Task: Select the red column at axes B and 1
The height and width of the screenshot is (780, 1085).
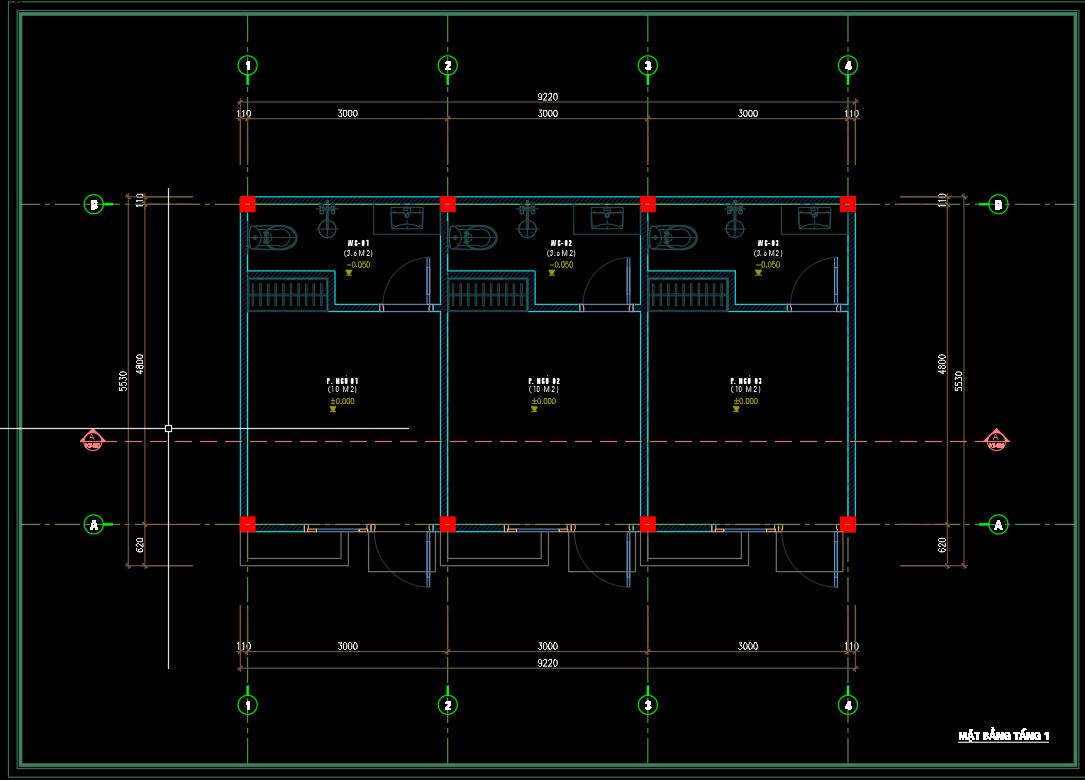Action: (x=248, y=204)
